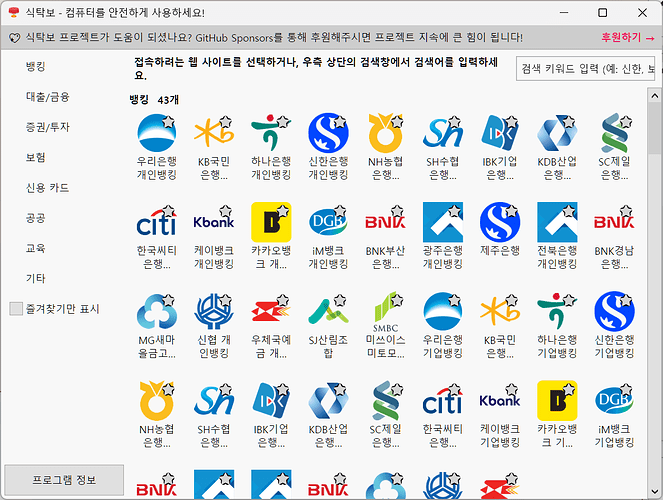Screen dimensions: 663x500
Task: Launch SJ산림조합 icon
Action: (328, 311)
